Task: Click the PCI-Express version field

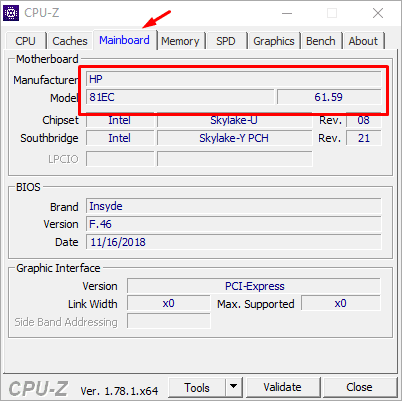Action: [x=254, y=286]
